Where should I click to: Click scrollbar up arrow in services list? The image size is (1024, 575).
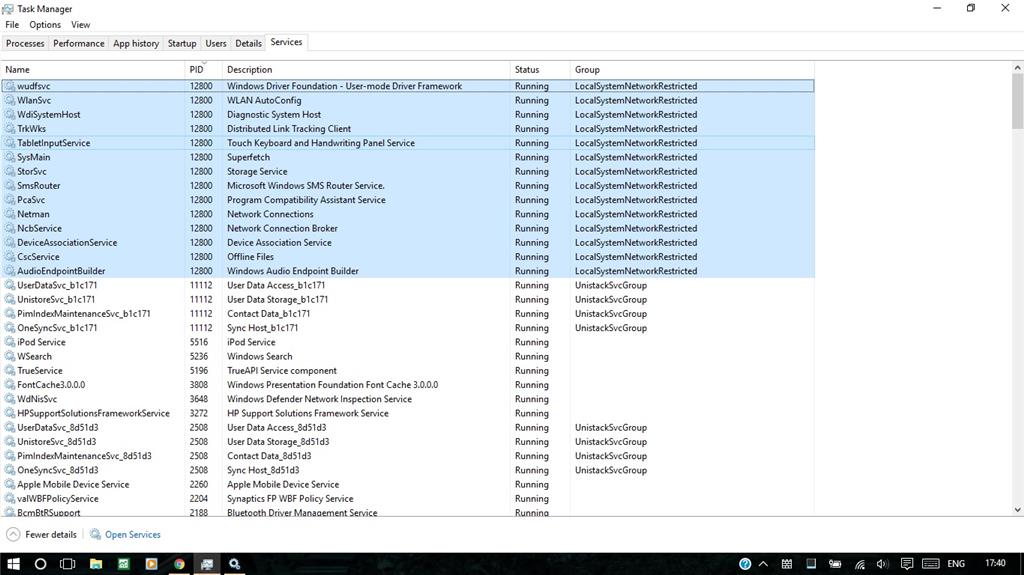[x=1017, y=67]
